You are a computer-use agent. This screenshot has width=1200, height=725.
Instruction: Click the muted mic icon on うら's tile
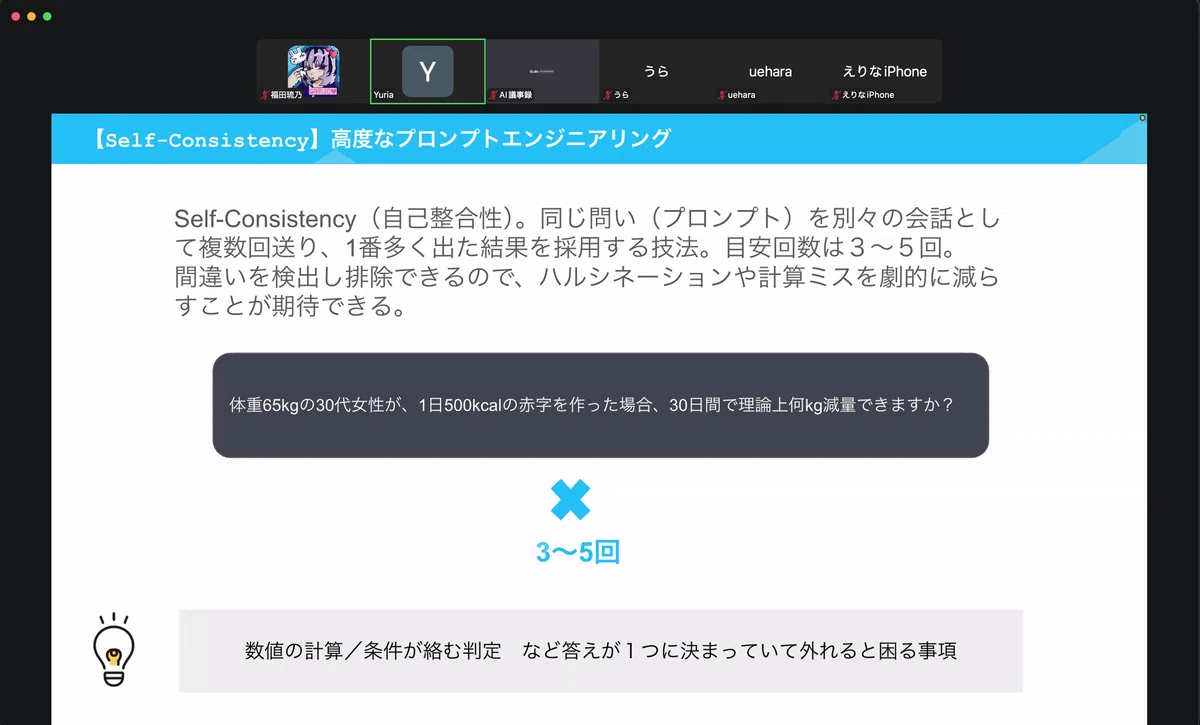point(607,95)
